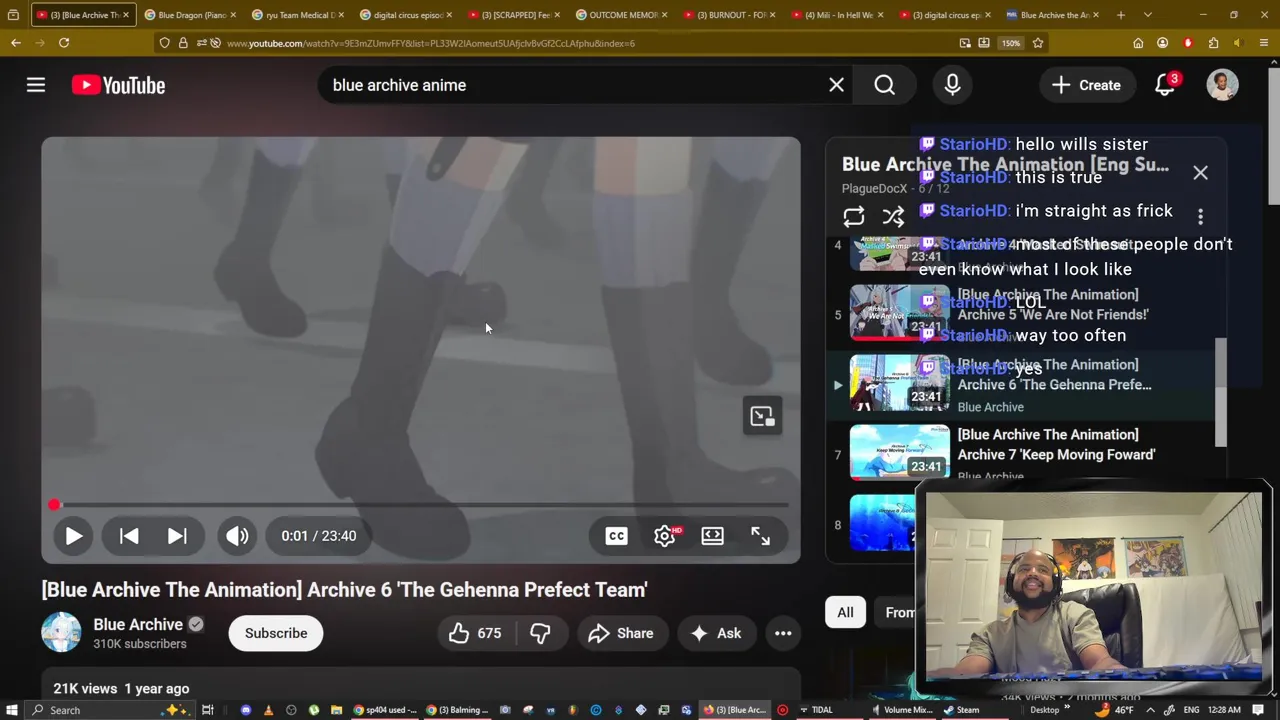Toggle playlist shuffle
Viewport: 1280px width, 720px height.
click(x=893, y=217)
